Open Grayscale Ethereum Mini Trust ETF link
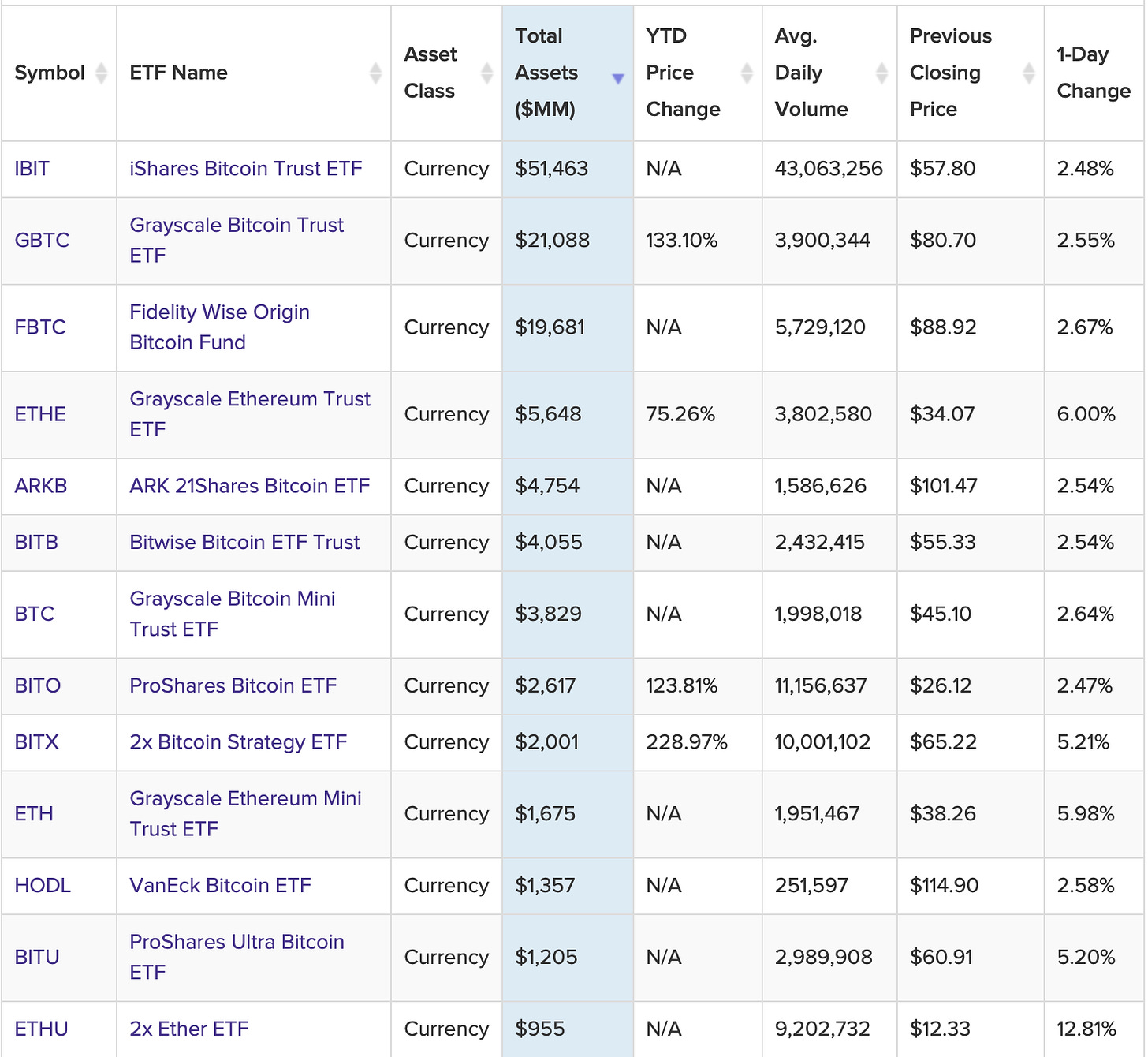Image resolution: width=1148 pixels, height=1057 pixels. click(x=245, y=814)
